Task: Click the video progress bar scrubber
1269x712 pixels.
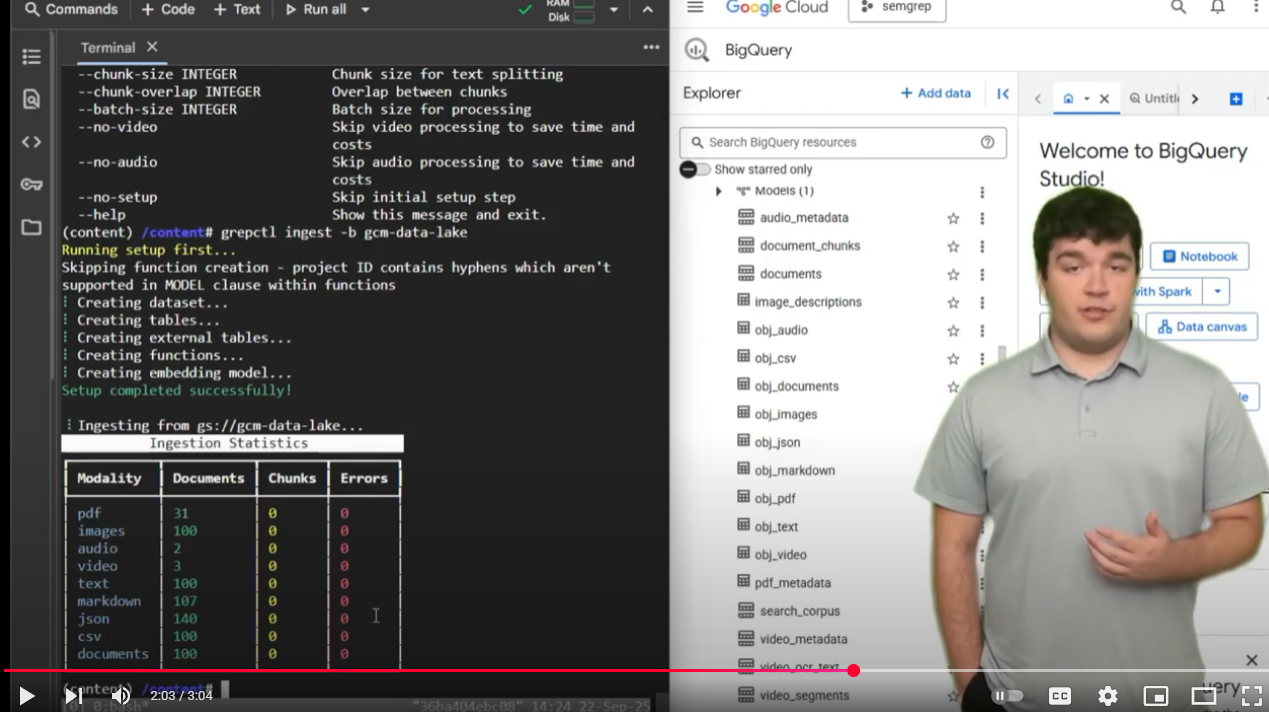Action: (853, 670)
